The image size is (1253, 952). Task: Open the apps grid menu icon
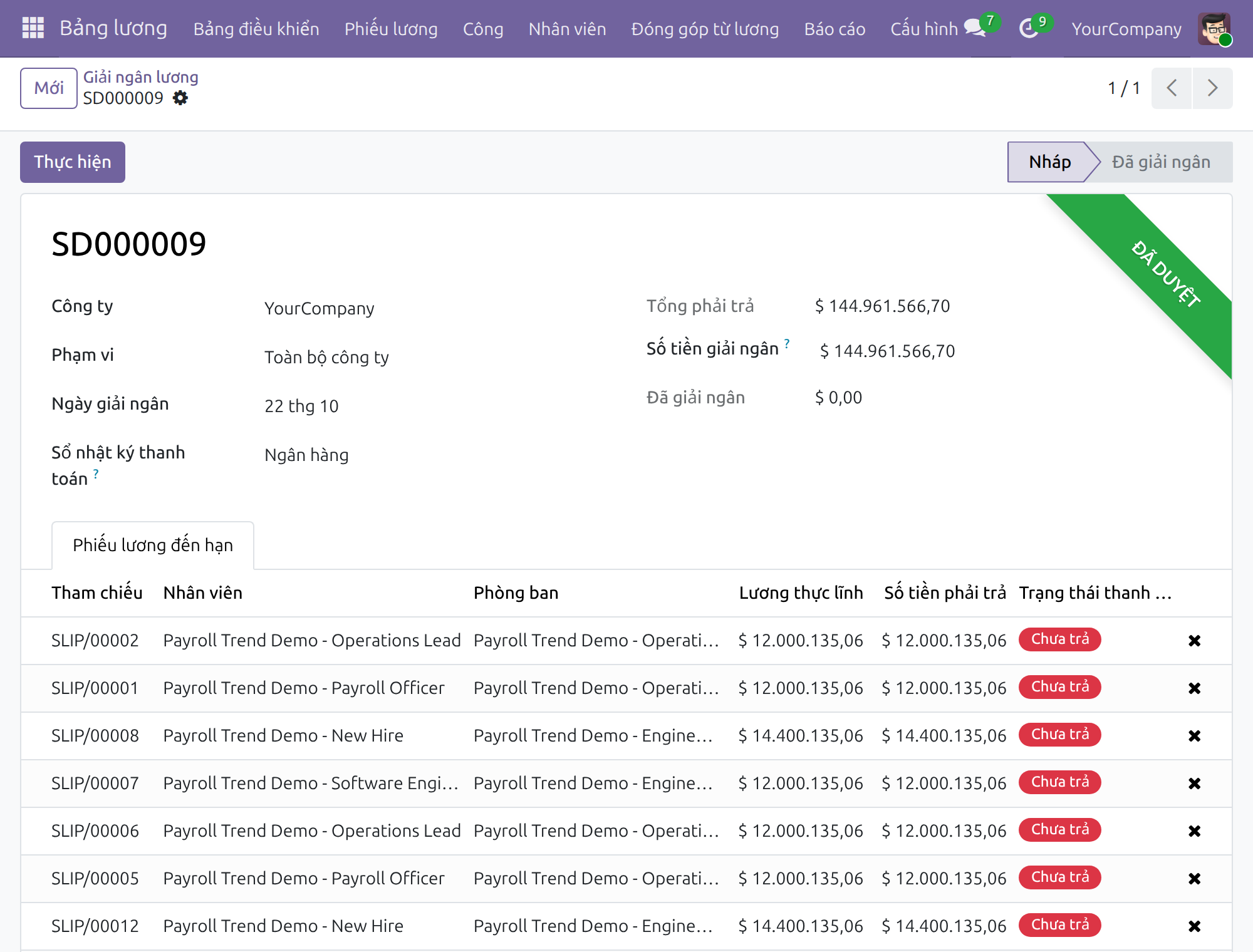[33, 28]
